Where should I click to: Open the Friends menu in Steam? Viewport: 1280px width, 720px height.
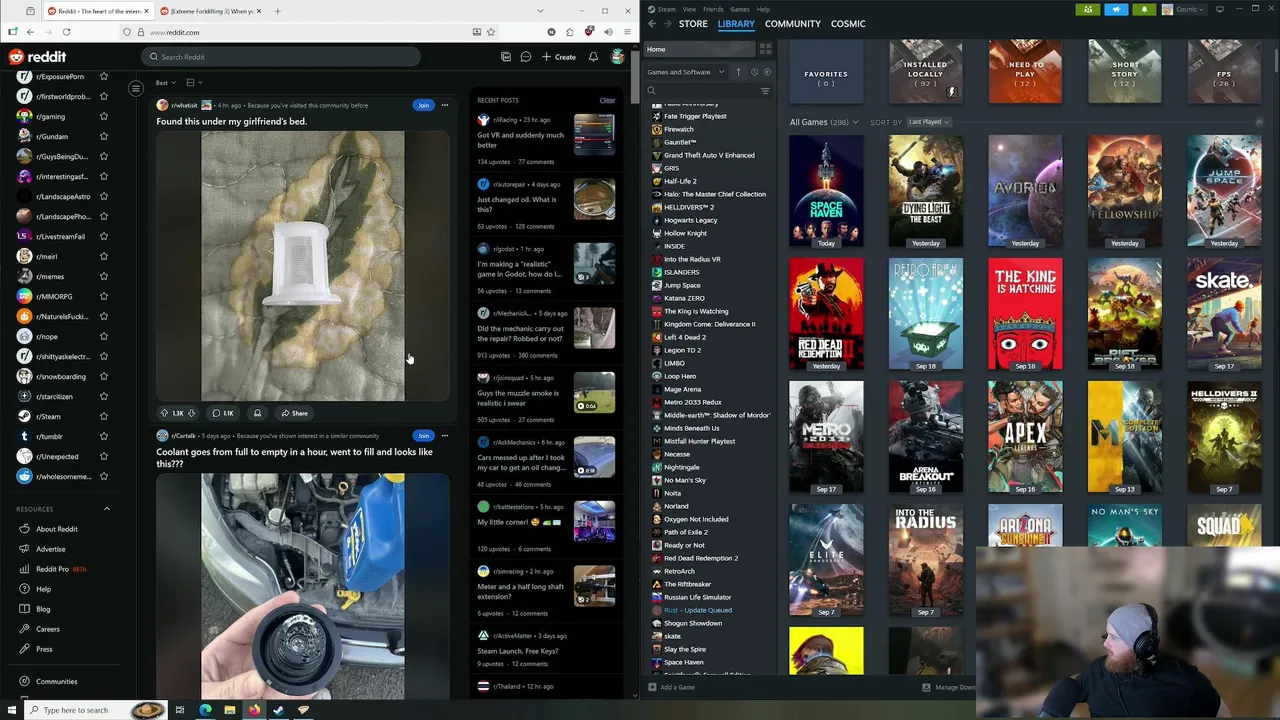coord(713,9)
